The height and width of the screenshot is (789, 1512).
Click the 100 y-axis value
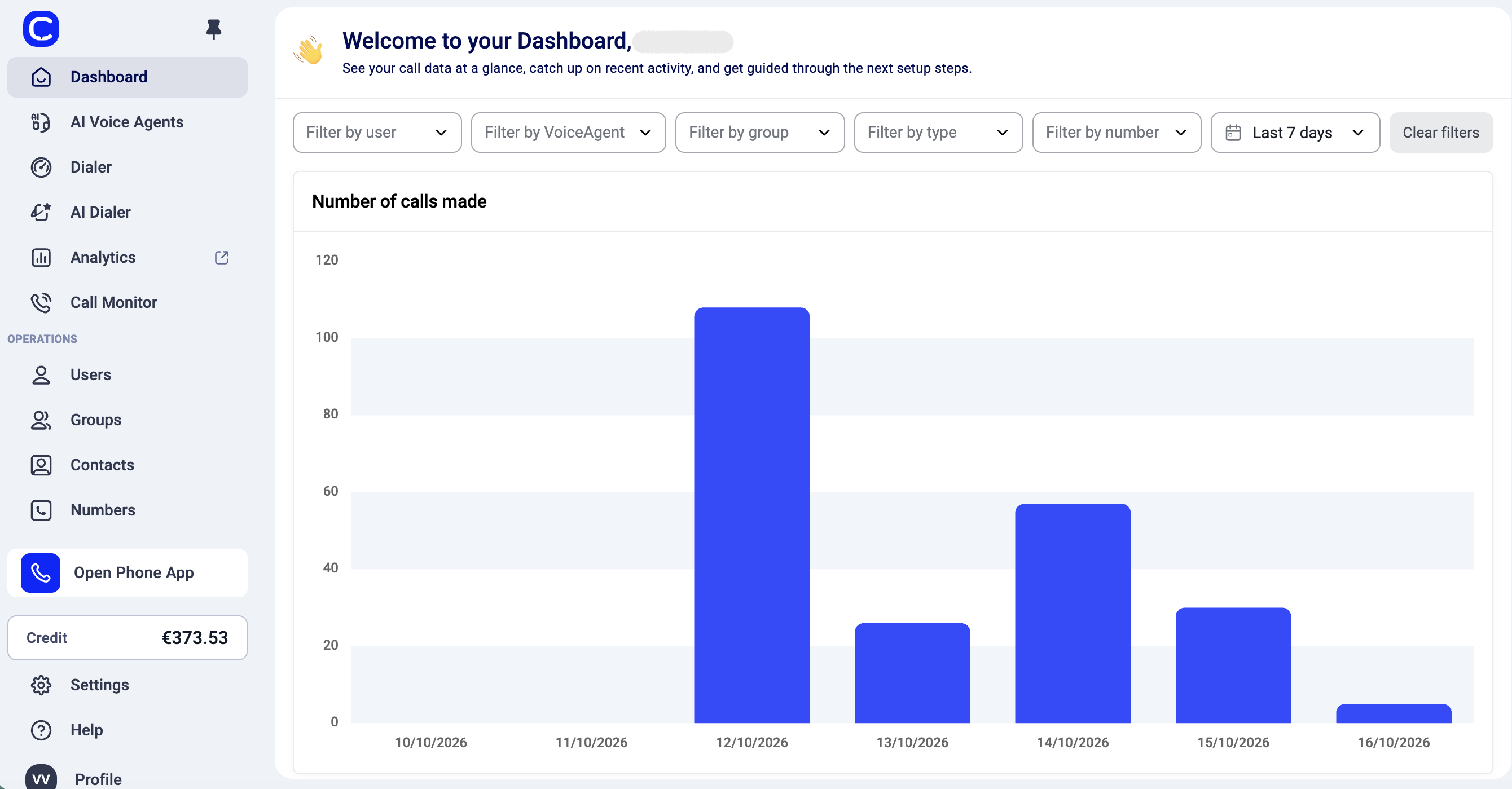(327, 337)
